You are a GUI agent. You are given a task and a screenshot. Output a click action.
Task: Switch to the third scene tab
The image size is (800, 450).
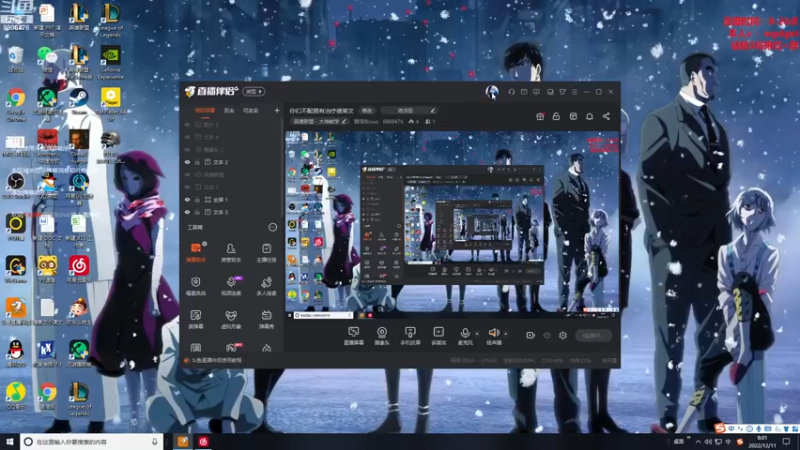[x=251, y=110]
